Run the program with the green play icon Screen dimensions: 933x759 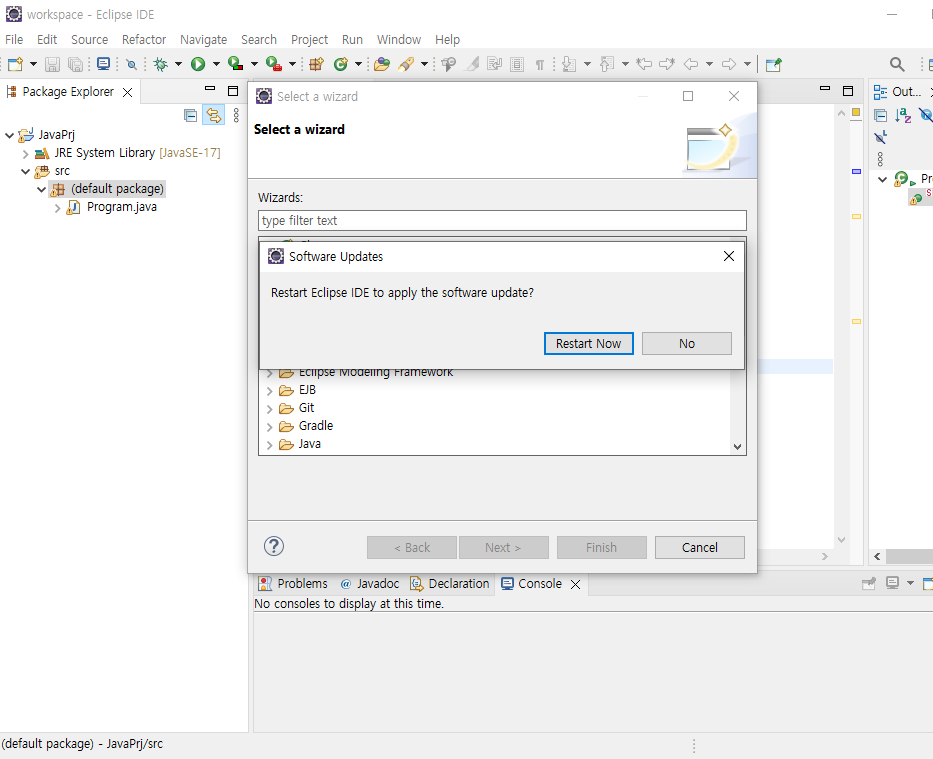point(198,64)
